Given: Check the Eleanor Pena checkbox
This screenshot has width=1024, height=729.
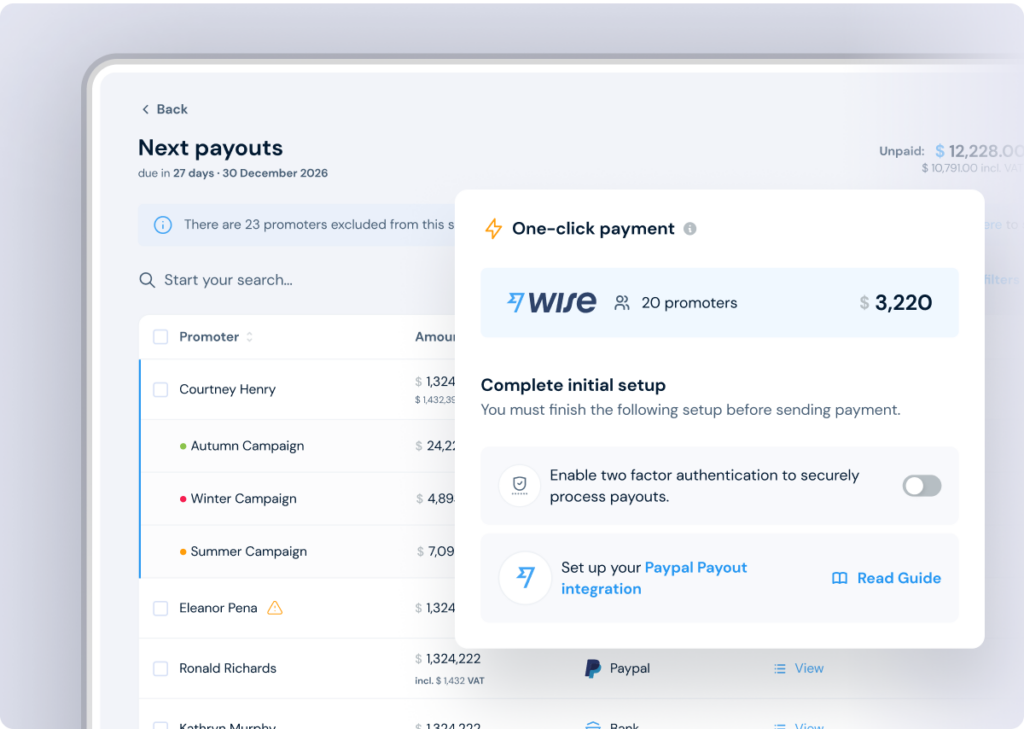Looking at the screenshot, I should pos(160,608).
